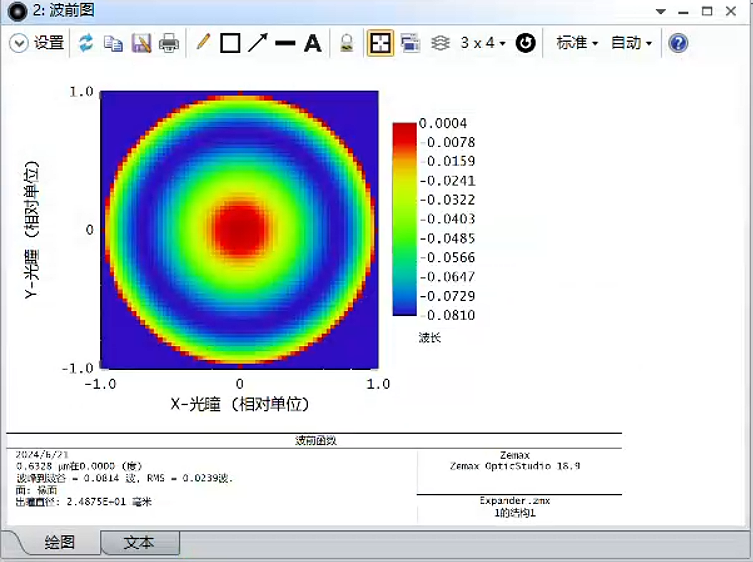753x562 pixels.
Task: Open the 3 x 4 layout dropdown
Action: point(483,43)
